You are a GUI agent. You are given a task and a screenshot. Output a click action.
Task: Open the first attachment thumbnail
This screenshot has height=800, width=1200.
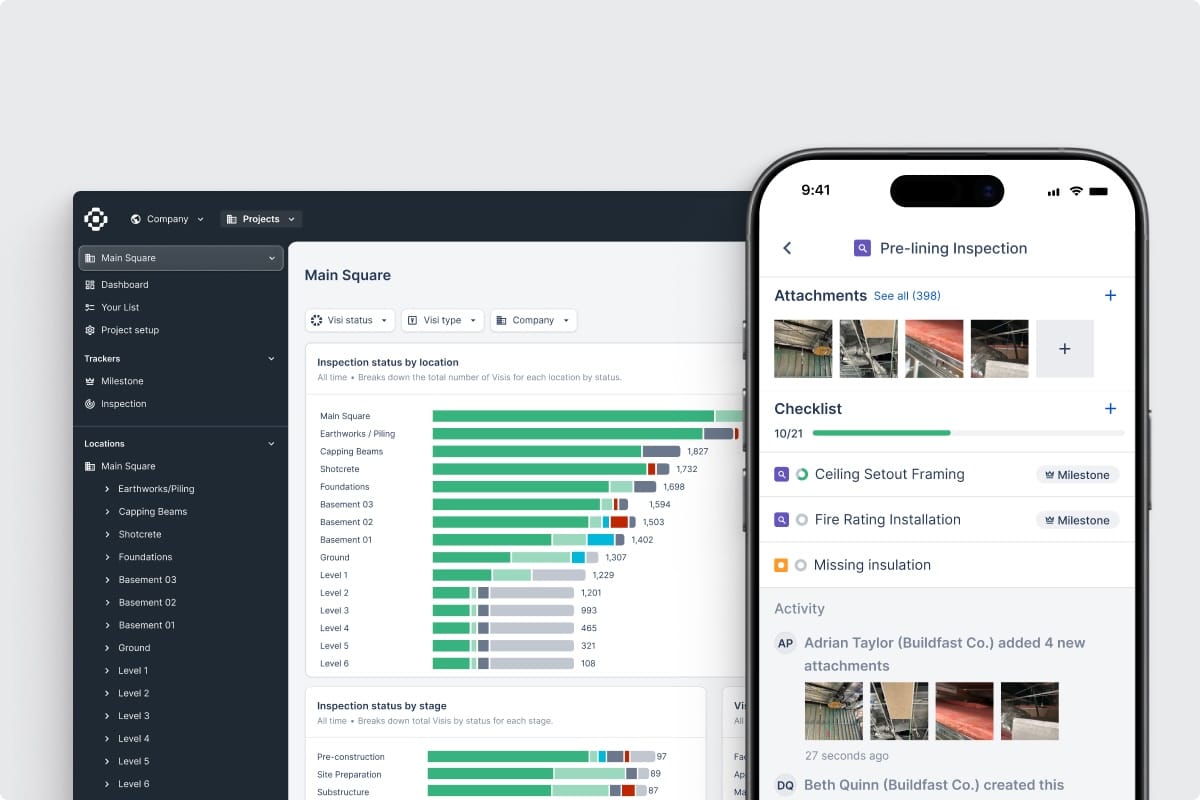[x=803, y=349]
